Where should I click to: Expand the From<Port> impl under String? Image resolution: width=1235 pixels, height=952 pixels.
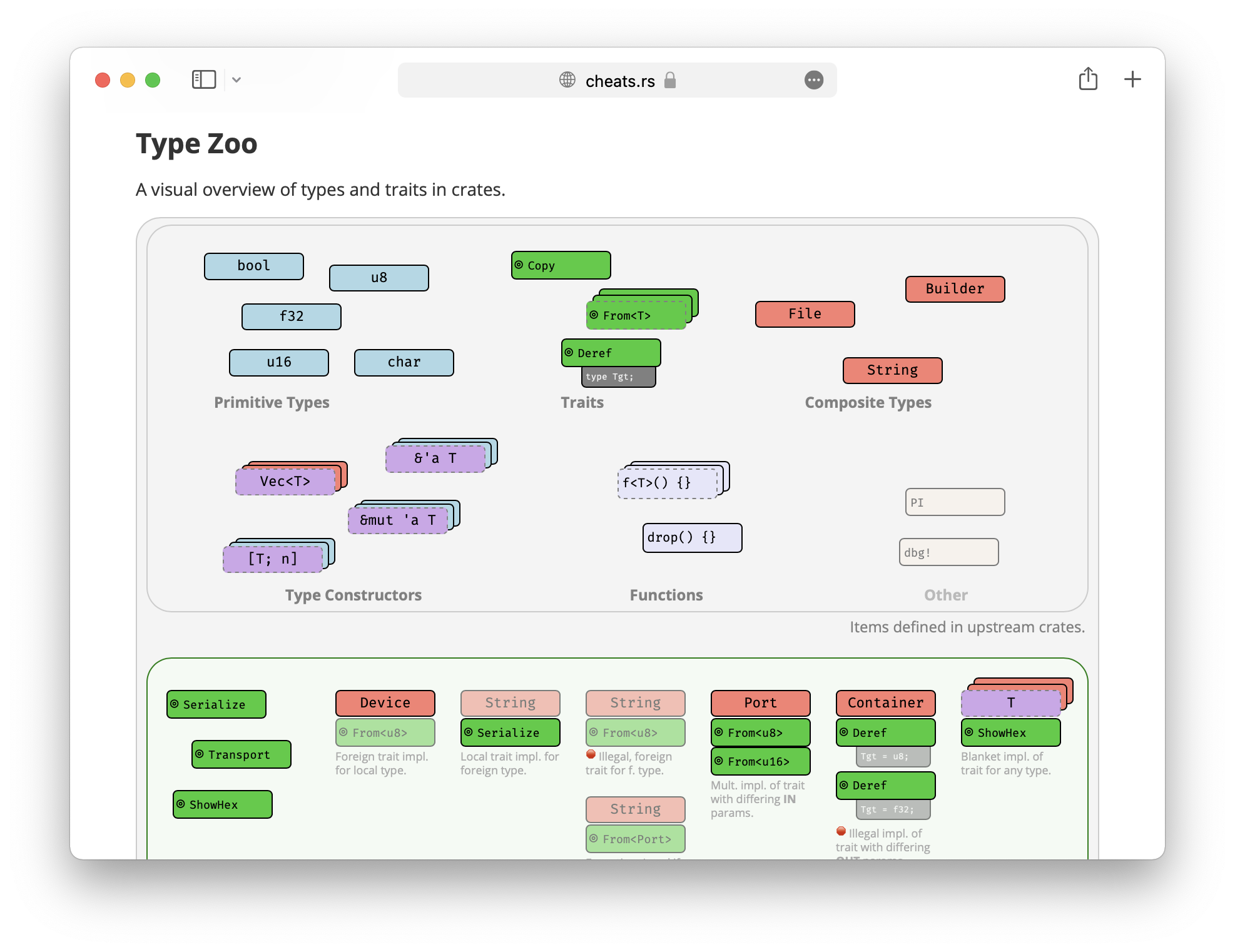click(635, 839)
